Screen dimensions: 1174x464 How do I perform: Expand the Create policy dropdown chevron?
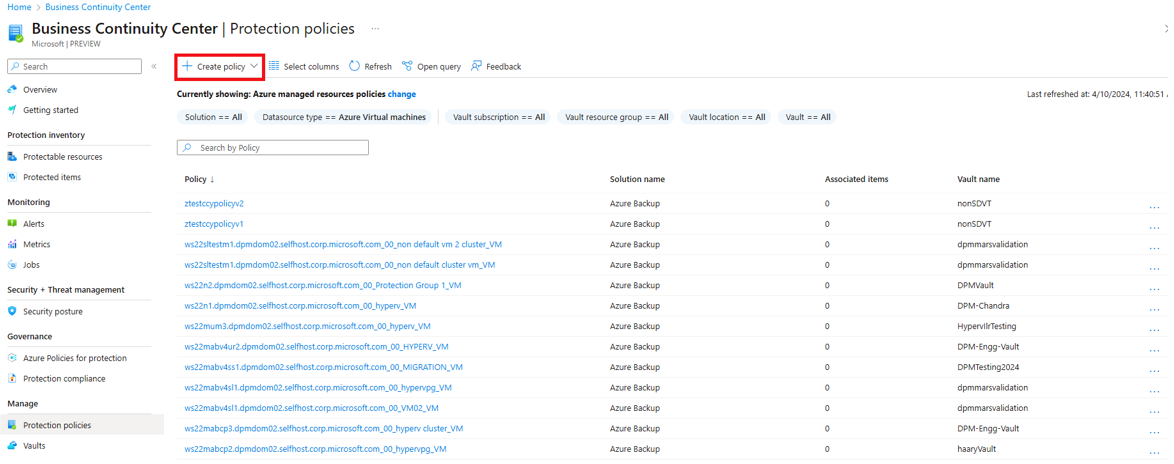255,67
